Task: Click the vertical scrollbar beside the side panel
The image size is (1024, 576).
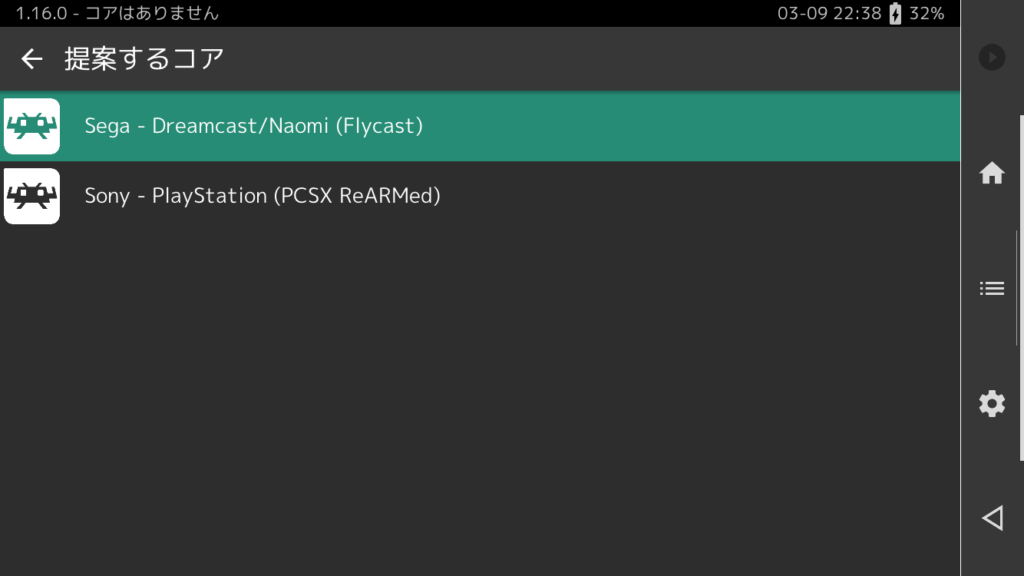Action: 1021,288
